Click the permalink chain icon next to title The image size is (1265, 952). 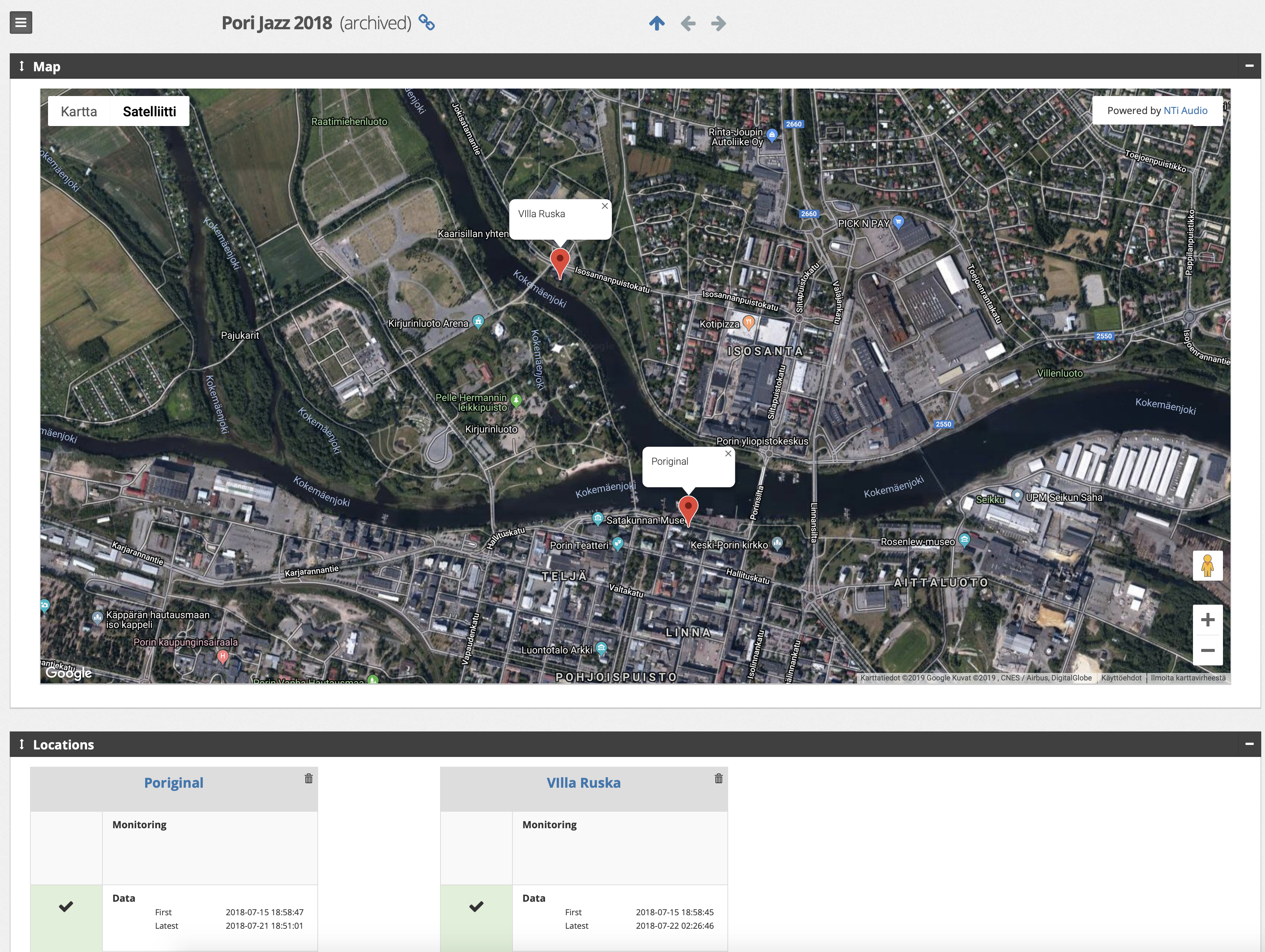tap(427, 23)
